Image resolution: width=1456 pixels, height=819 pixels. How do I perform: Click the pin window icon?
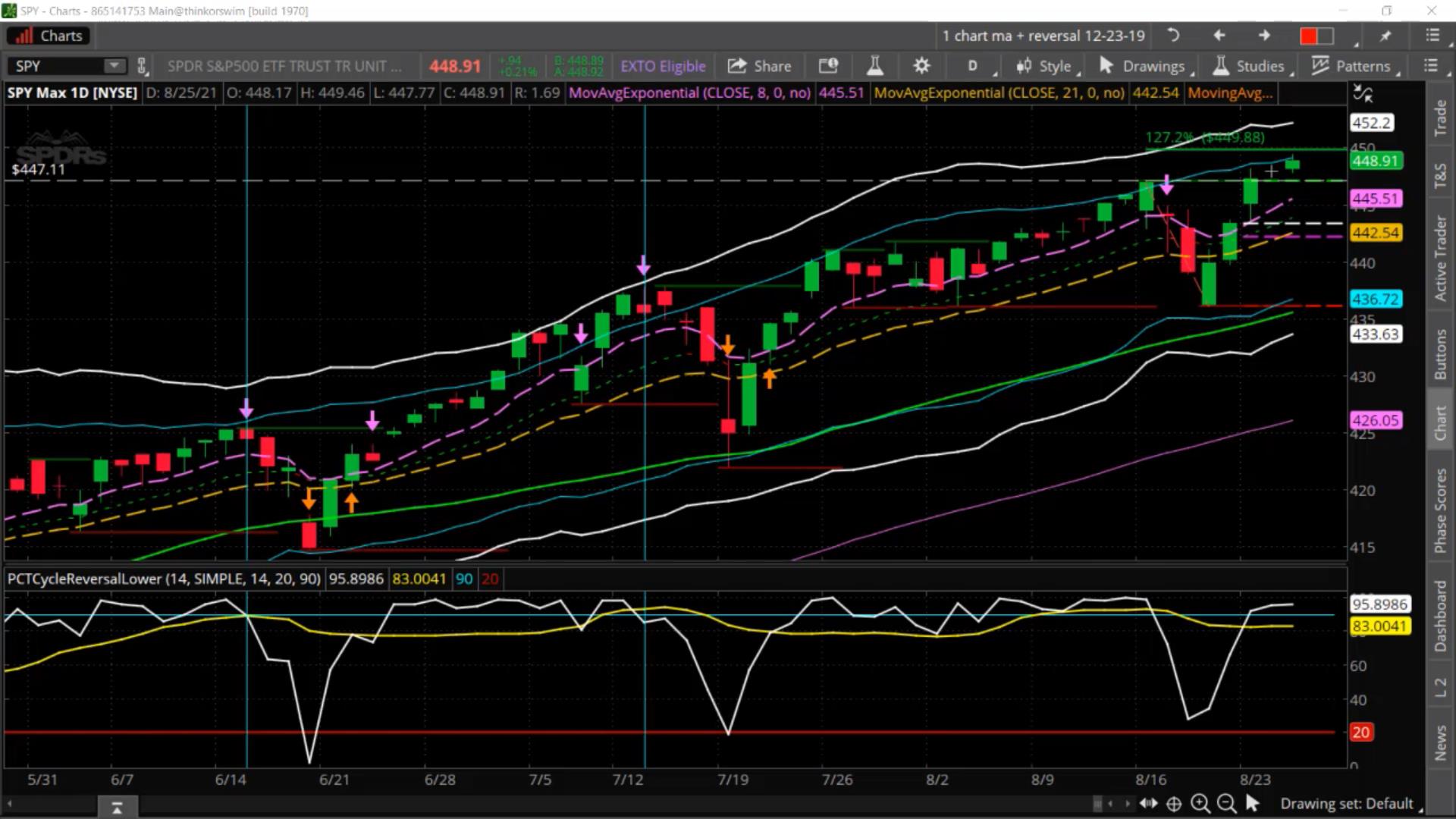[1385, 36]
